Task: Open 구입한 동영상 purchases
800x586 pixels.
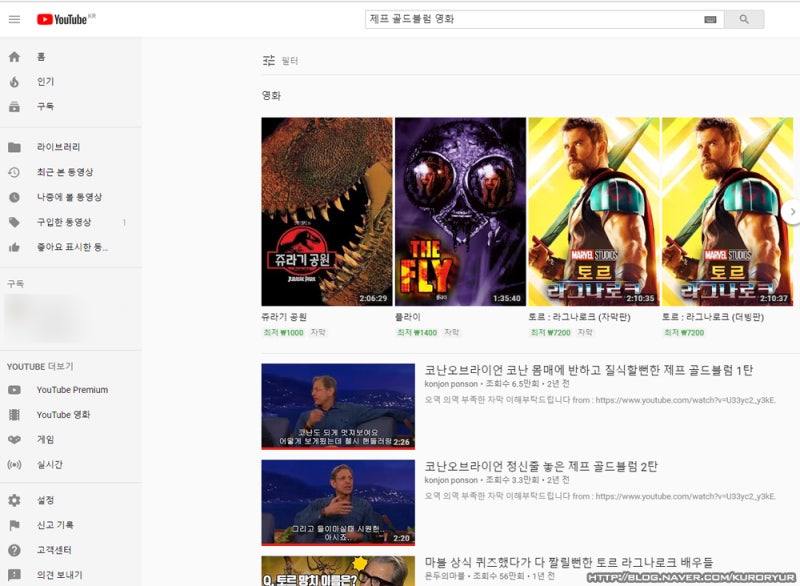Action: pyautogui.click(x=64, y=222)
